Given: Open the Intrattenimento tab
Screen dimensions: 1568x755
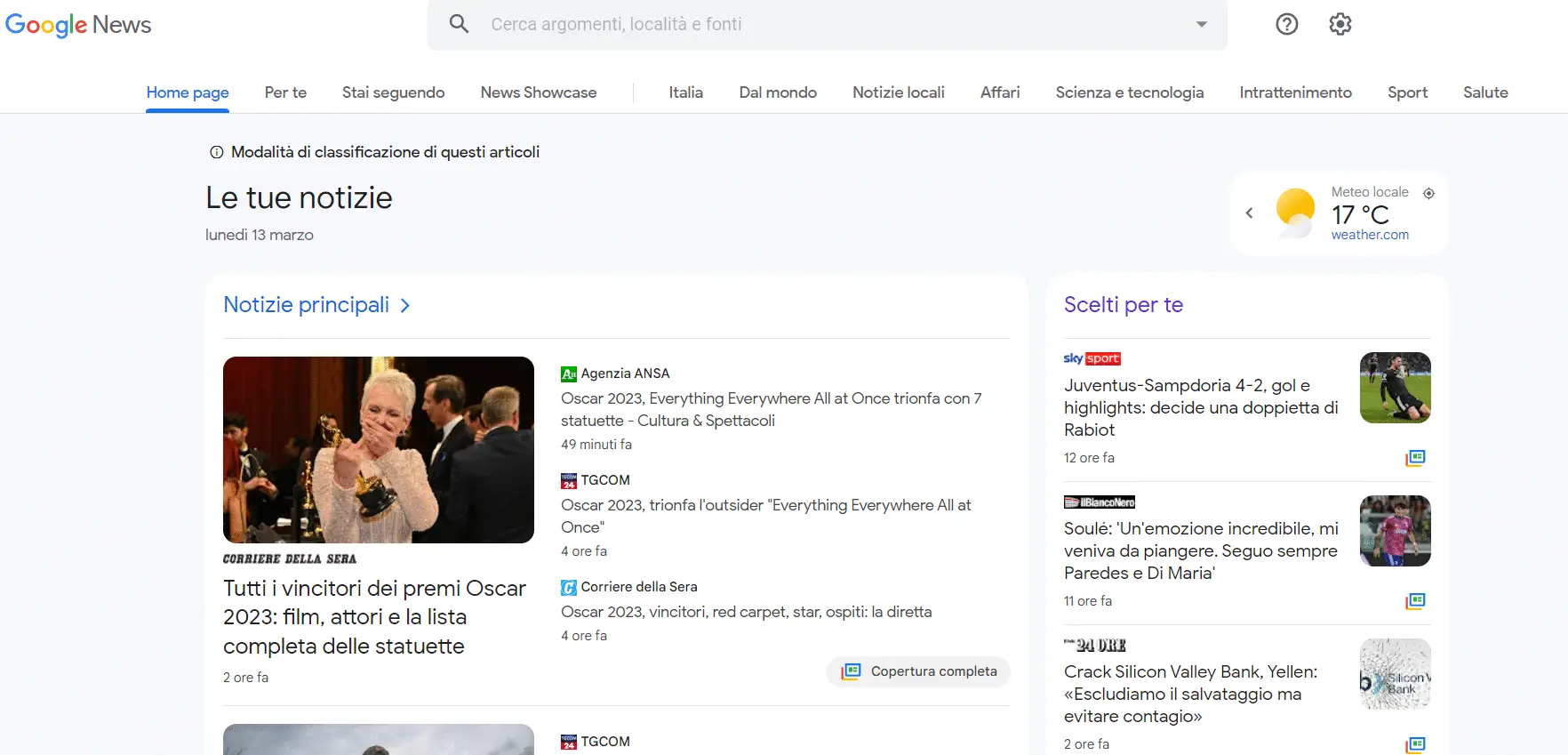Looking at the screenshot, I should [x=1295, y=92].
